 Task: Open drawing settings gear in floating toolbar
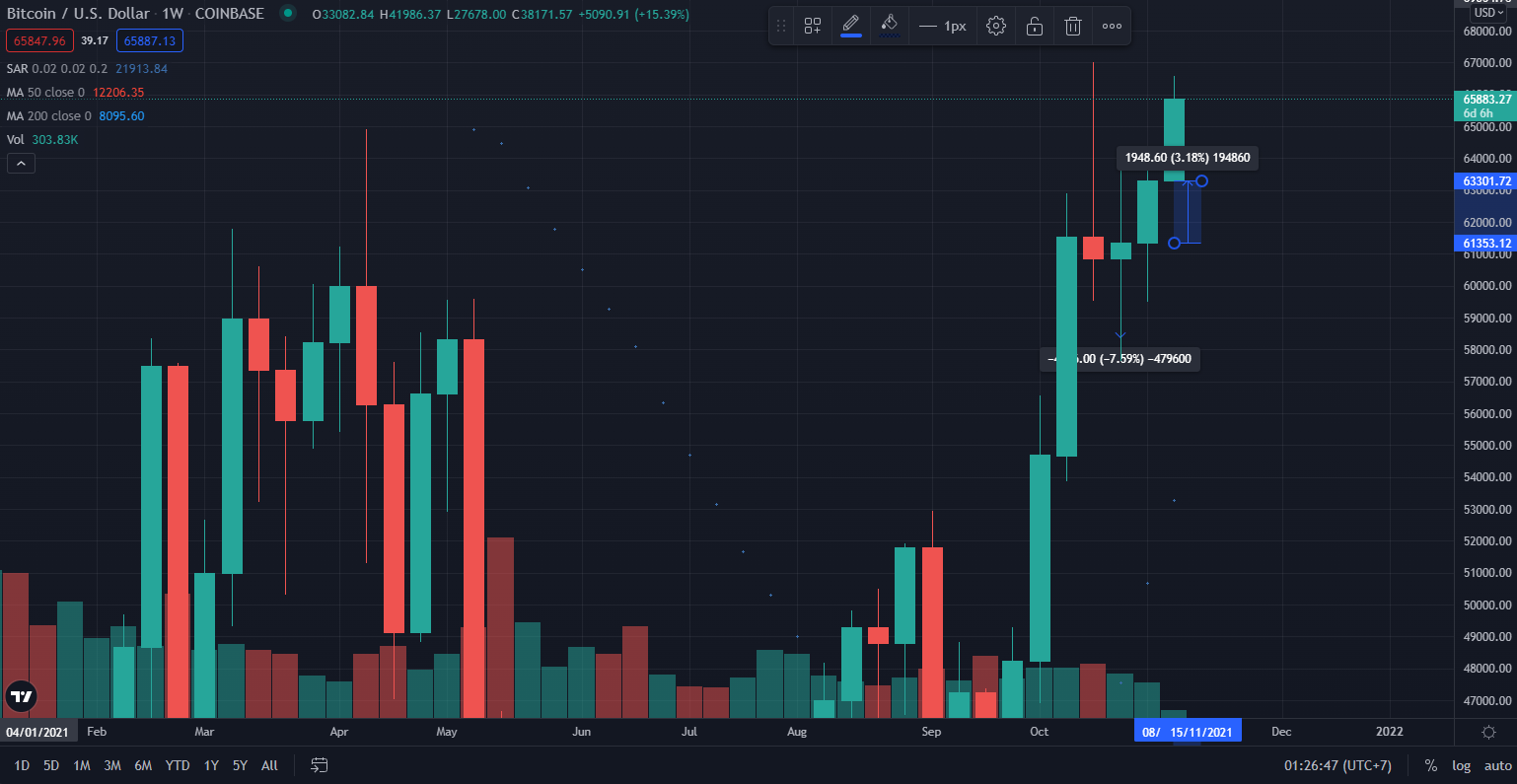click(x=996, y=27)
